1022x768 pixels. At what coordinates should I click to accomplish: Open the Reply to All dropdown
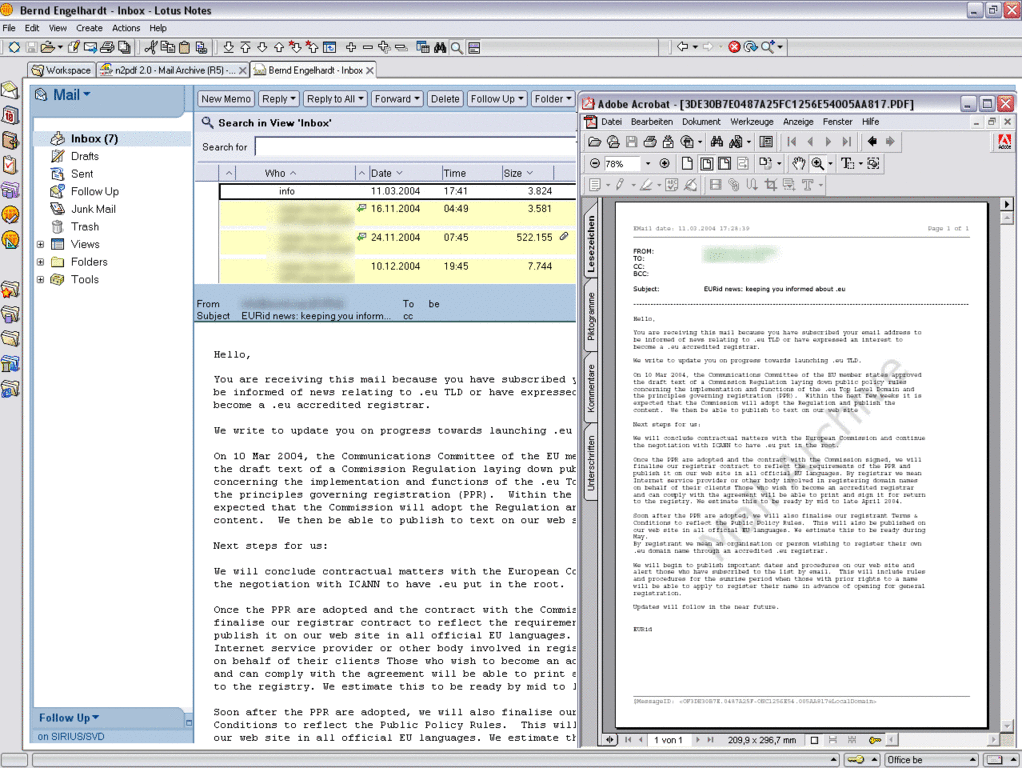(x=335, y=99)
